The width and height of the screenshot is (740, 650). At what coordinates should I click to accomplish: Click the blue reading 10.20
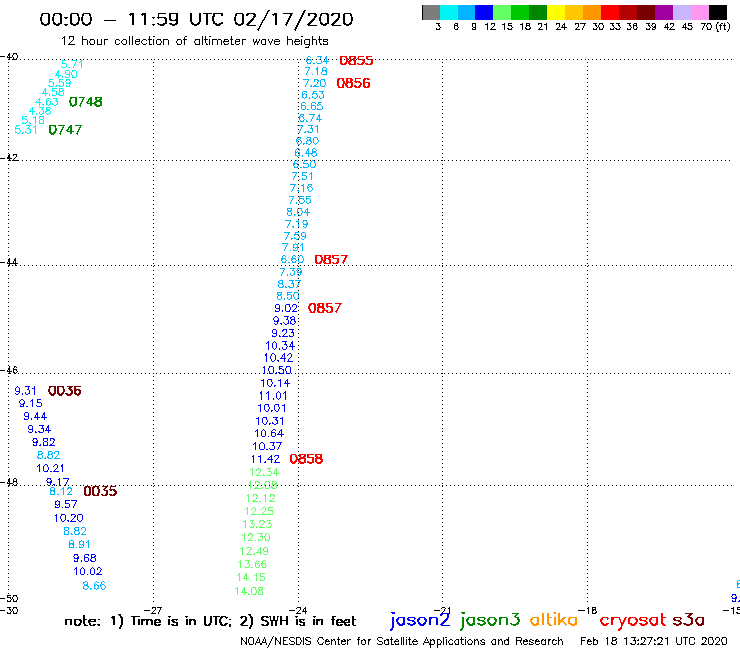[69, 518]
